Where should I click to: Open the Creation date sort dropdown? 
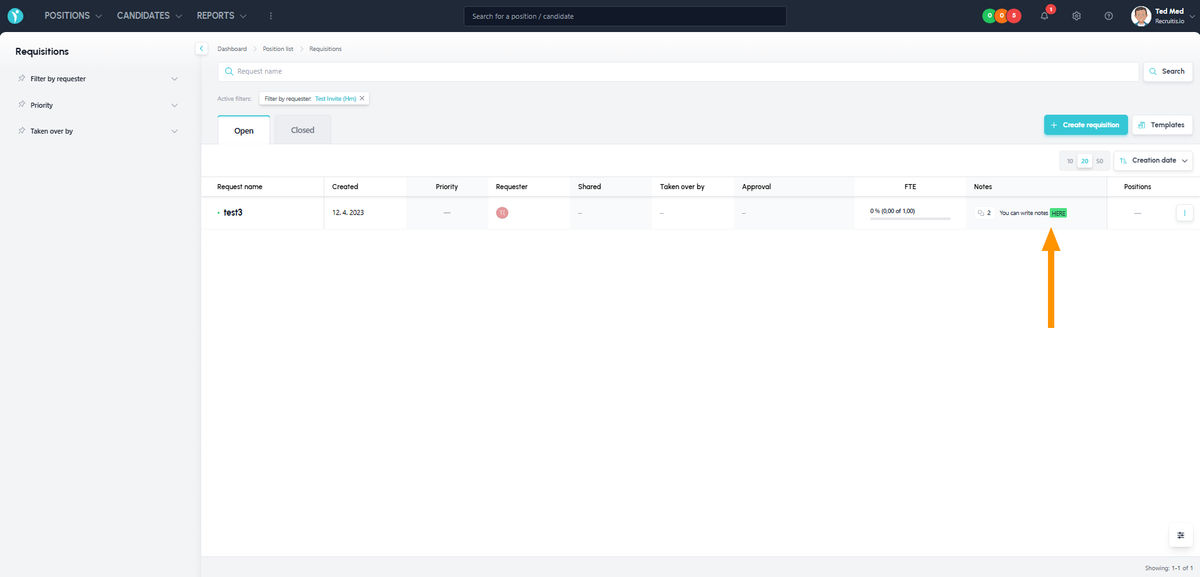click(1153, 161)
